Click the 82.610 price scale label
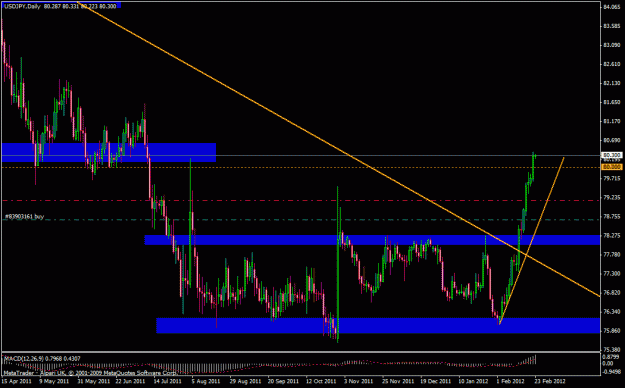Viewport: 625px width, 388px height. tap(612, 64)
